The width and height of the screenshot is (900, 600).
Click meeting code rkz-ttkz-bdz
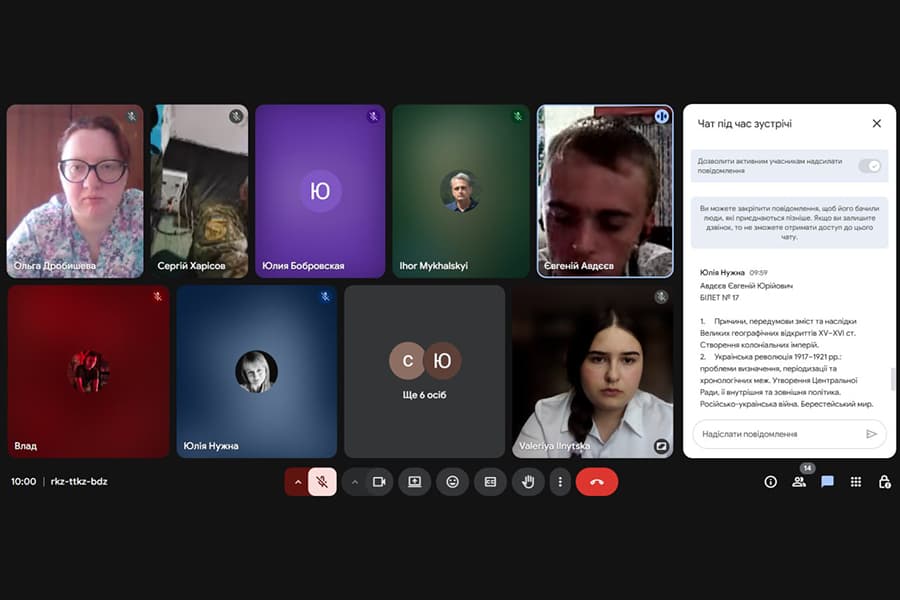(x=79, y=481)
